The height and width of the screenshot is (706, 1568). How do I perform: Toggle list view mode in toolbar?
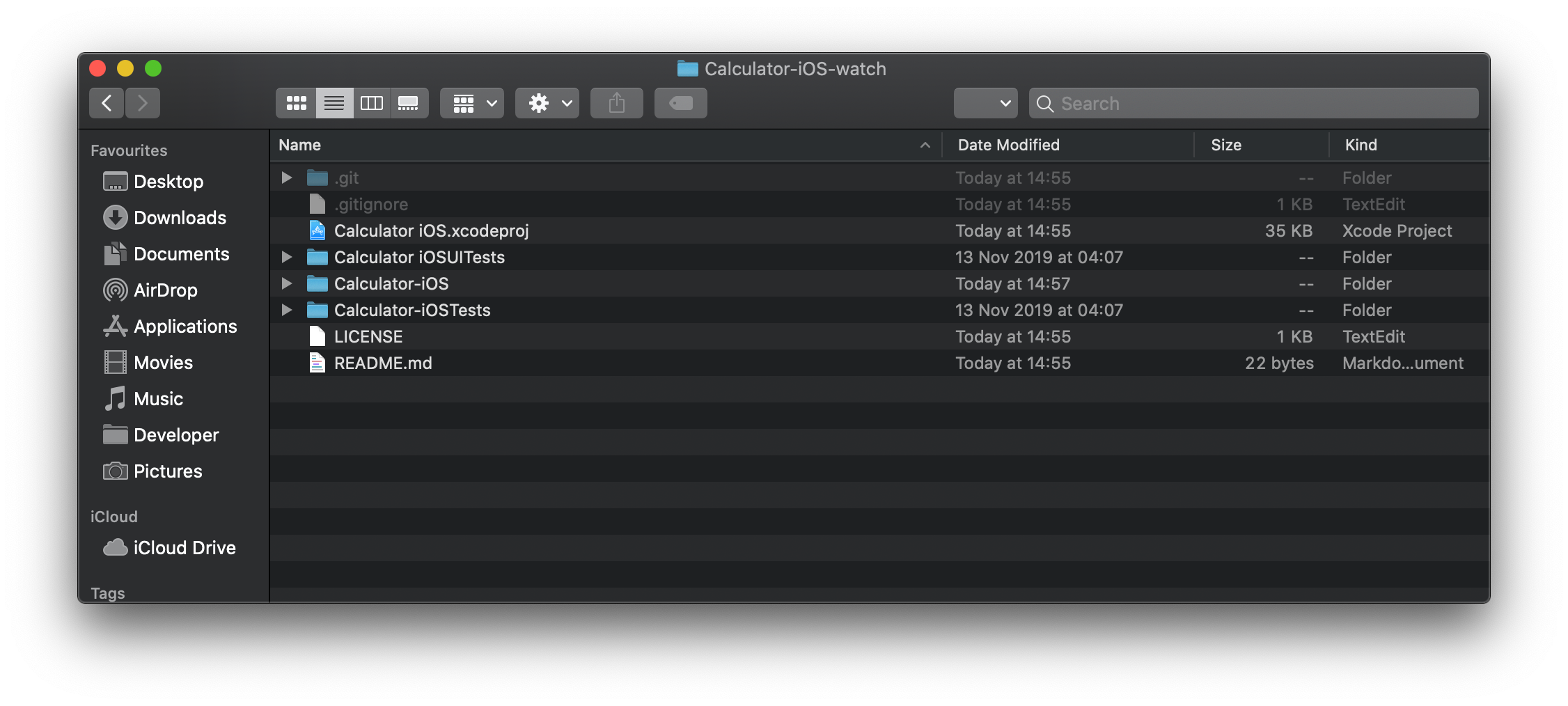[x=334, y=102]
